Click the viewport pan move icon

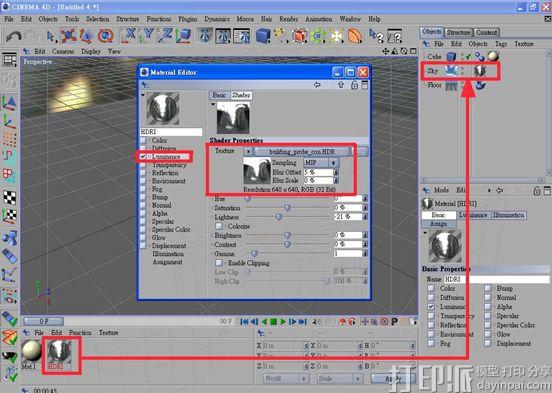pos(386,51)
